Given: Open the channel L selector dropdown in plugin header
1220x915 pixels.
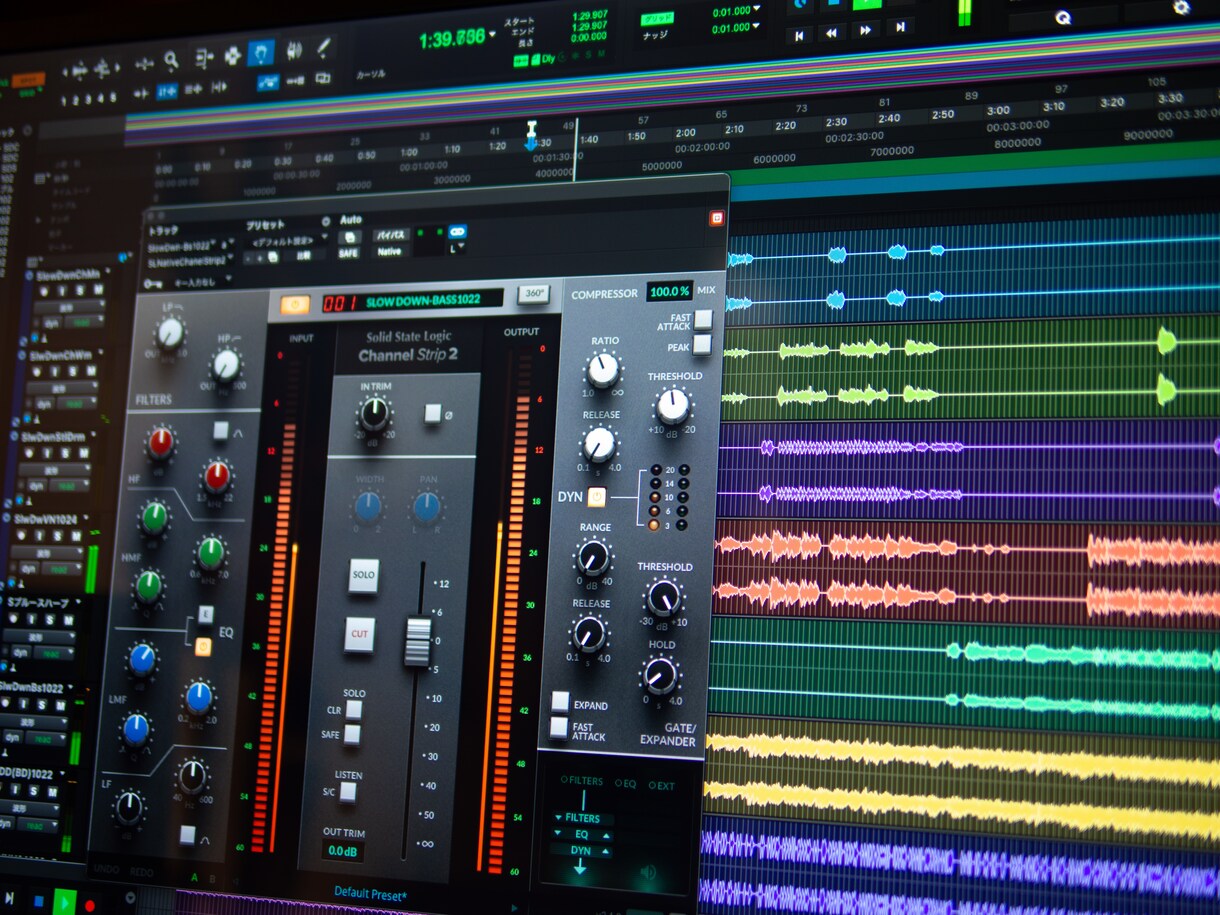Looking at the screenshot, I should click(457, 247).
